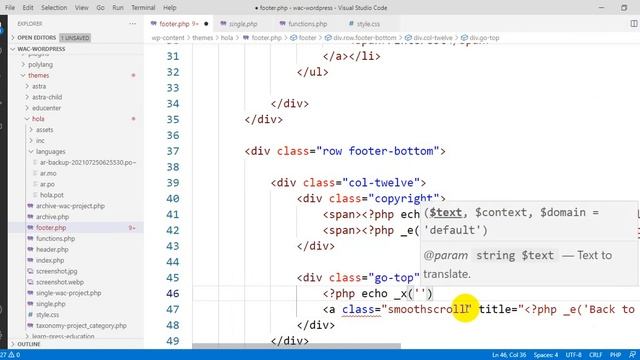The image size is (640, 360).
Task: Collapse the hola folder
Action: (x=38, y=119)
